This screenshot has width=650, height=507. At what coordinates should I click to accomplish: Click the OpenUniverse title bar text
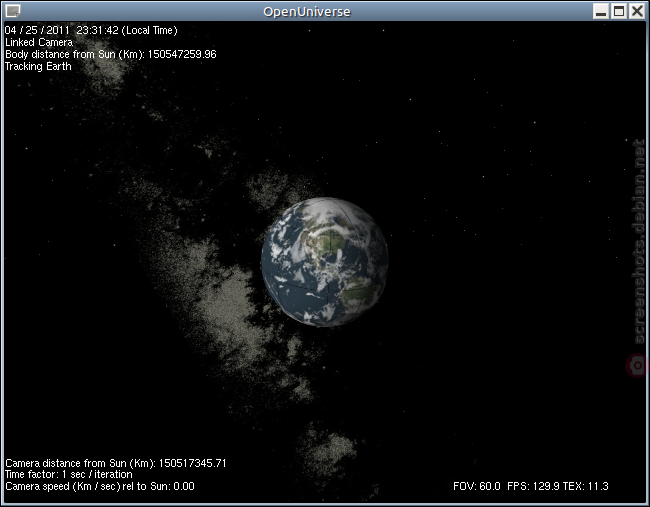point(307,12)
